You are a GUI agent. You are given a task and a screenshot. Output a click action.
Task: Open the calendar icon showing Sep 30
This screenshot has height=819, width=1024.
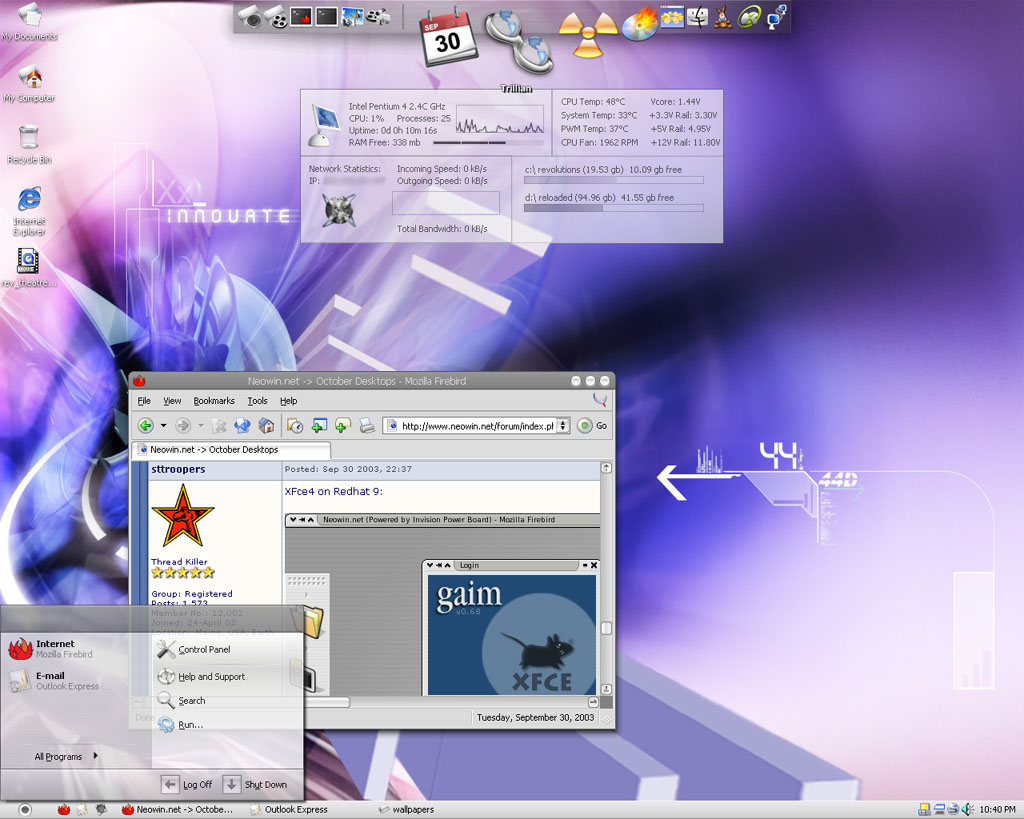448,36
